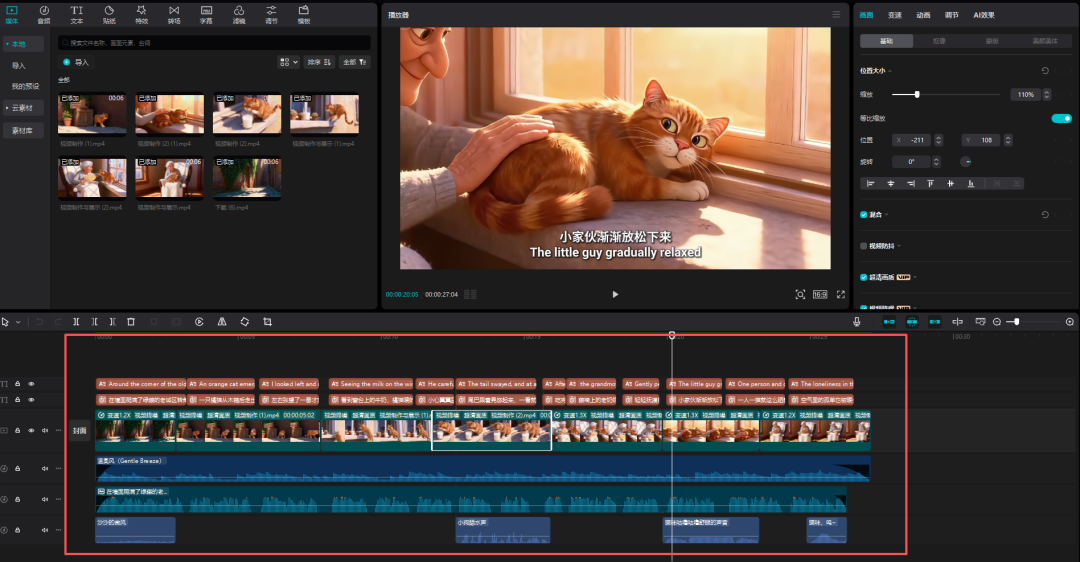Open the Adjustment (调节) panel in the top toolbar
The width and height of the screenshot is (1080, 562).
pos(271,14)
